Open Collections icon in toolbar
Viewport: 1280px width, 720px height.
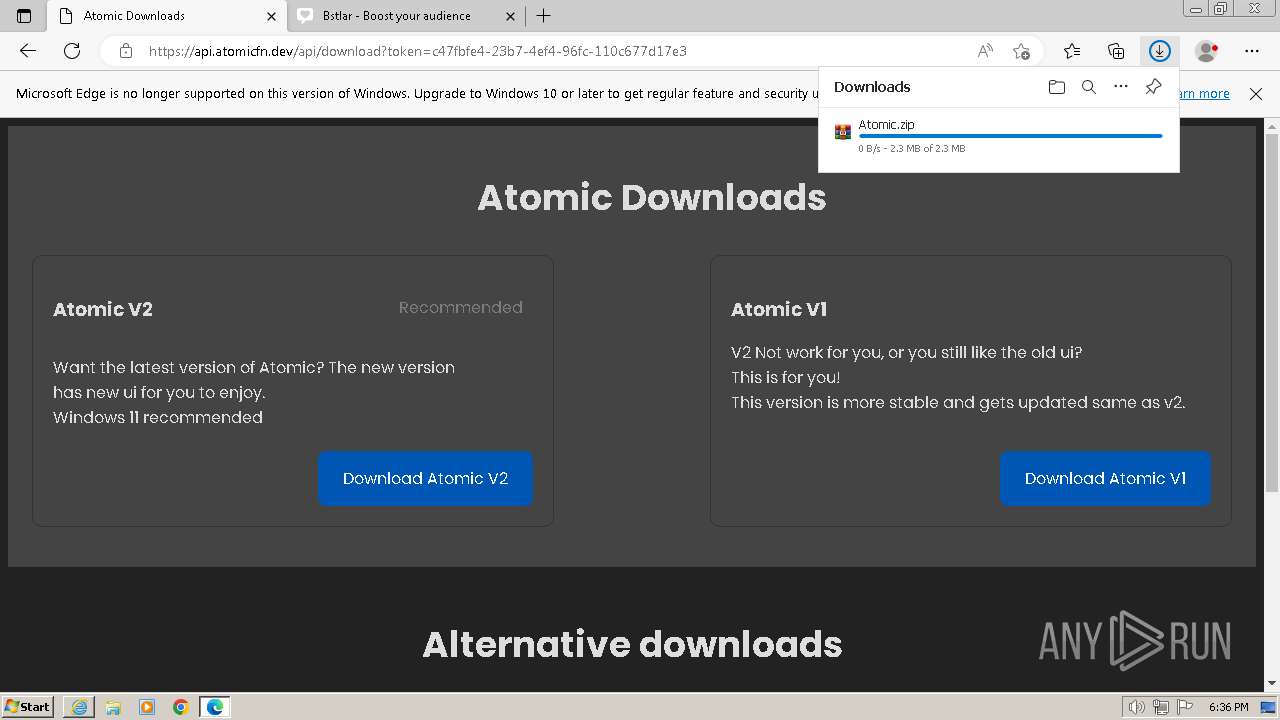click(1116, 51)
